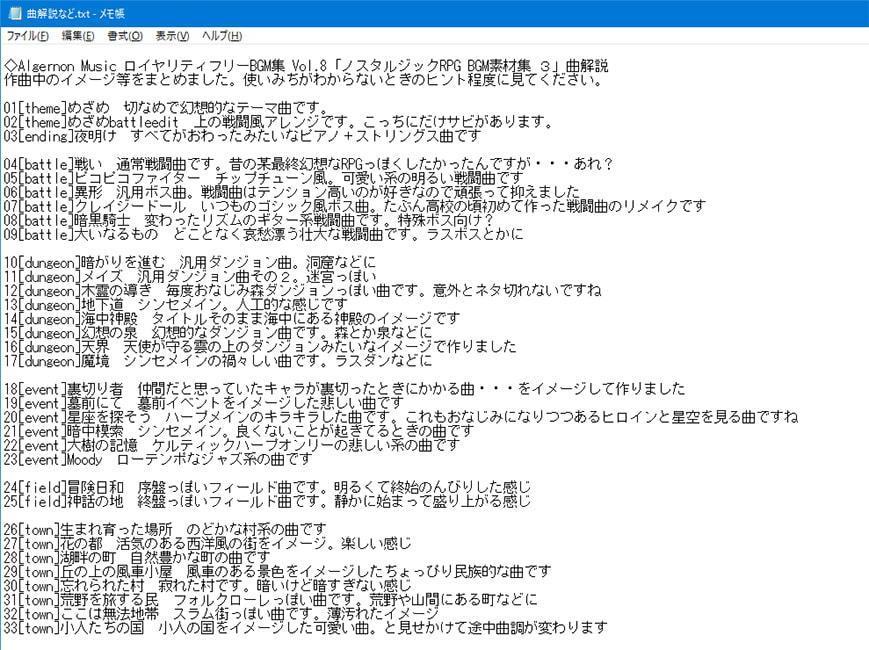Viewport: 869px width, 650px height.
Task: Click the line 15[dungeon]幻想の泉
Action: [x=218, y=333]
